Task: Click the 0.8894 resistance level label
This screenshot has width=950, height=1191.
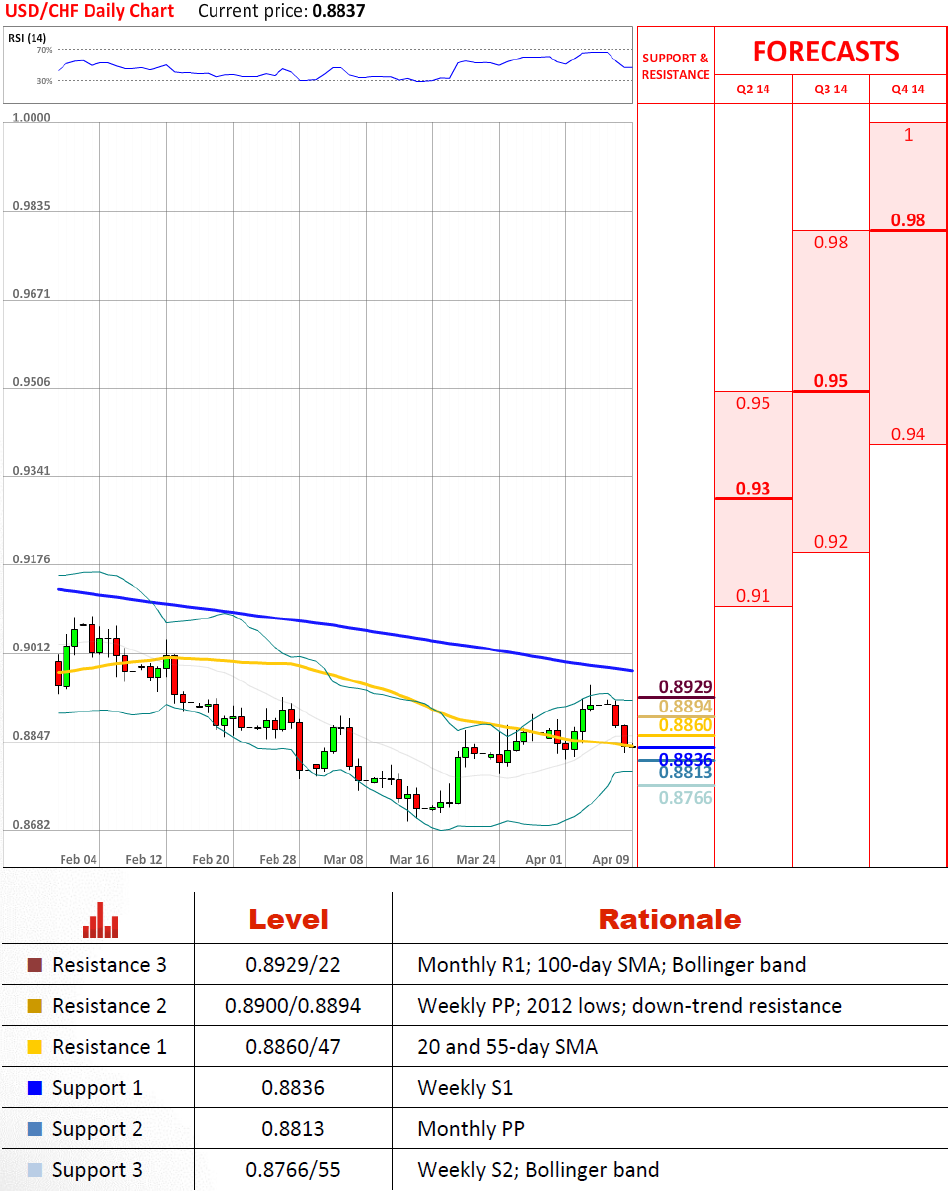Action: coord(685,706)
